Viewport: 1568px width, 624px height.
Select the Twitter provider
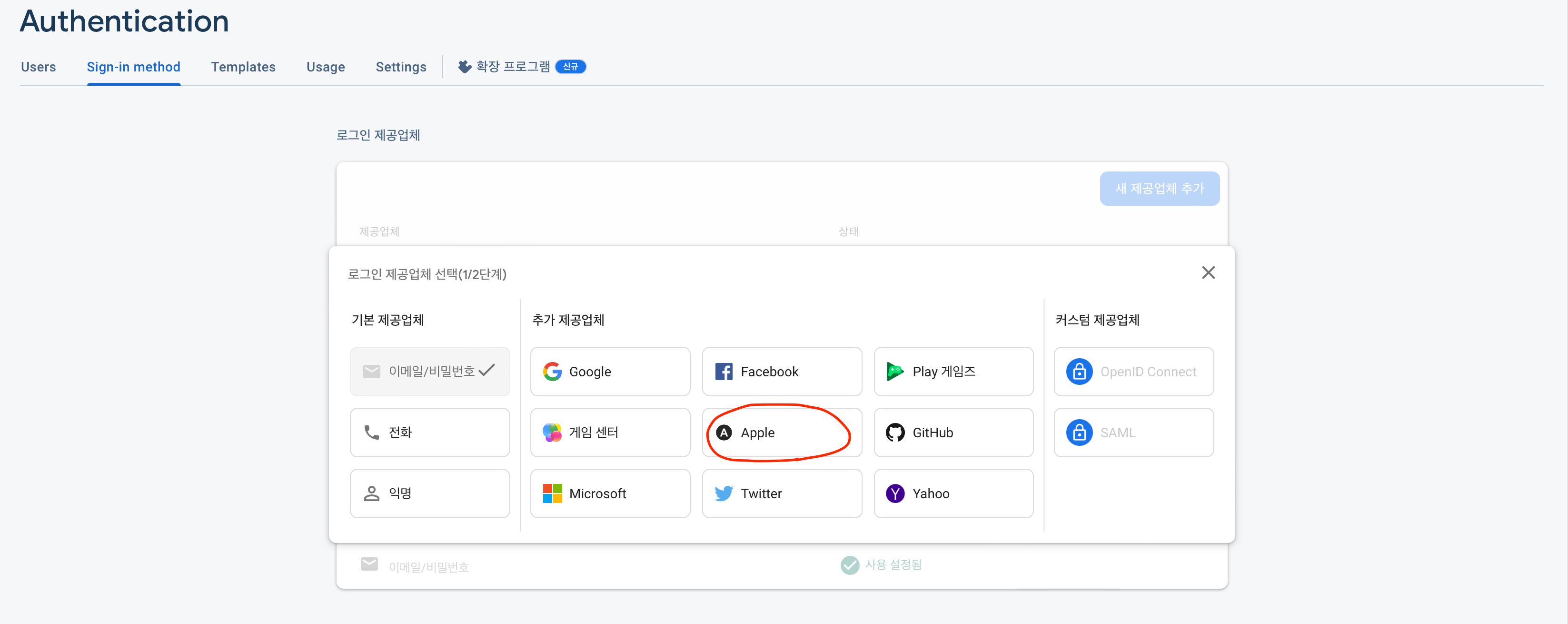point(782,493)
